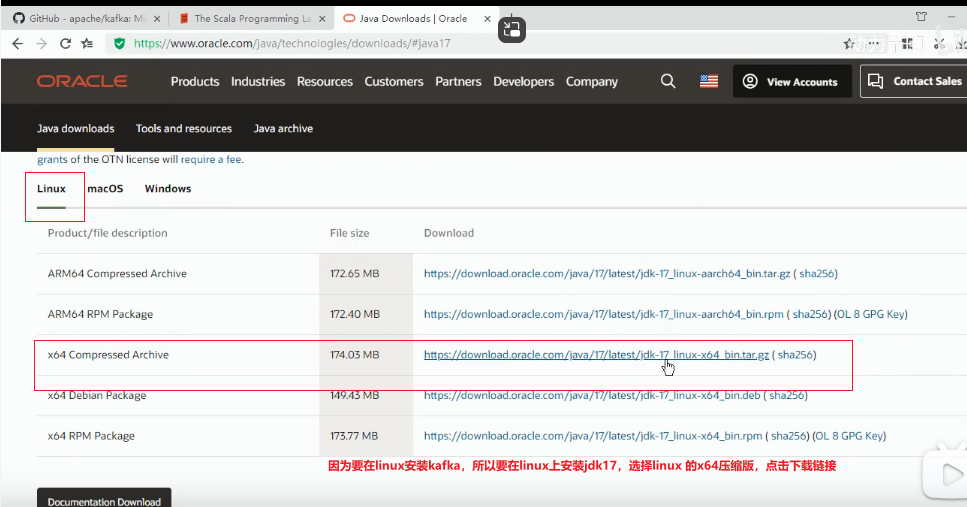Click the Oracle logo
Screen dimensions: 967x507
click(82, 81)
